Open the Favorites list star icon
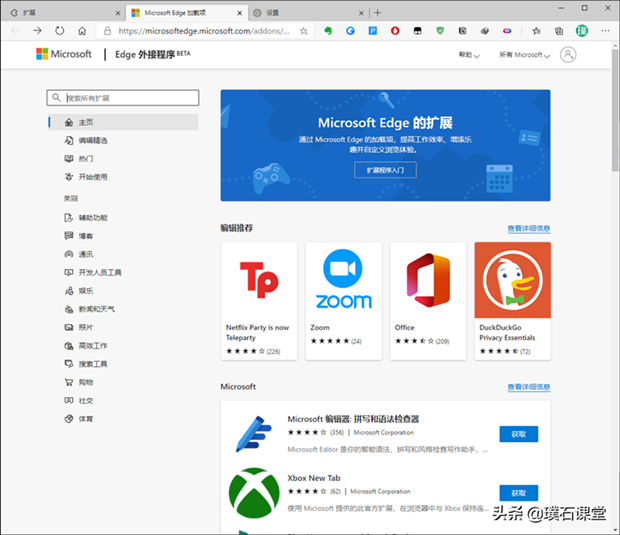 point(536,31)
